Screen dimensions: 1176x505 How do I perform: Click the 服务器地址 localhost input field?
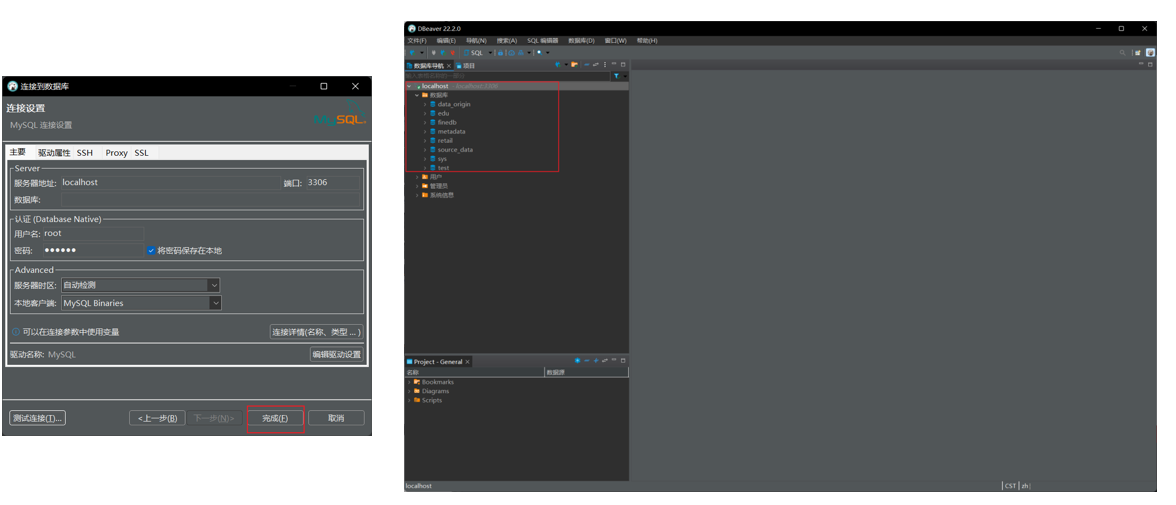click(170, 182)
